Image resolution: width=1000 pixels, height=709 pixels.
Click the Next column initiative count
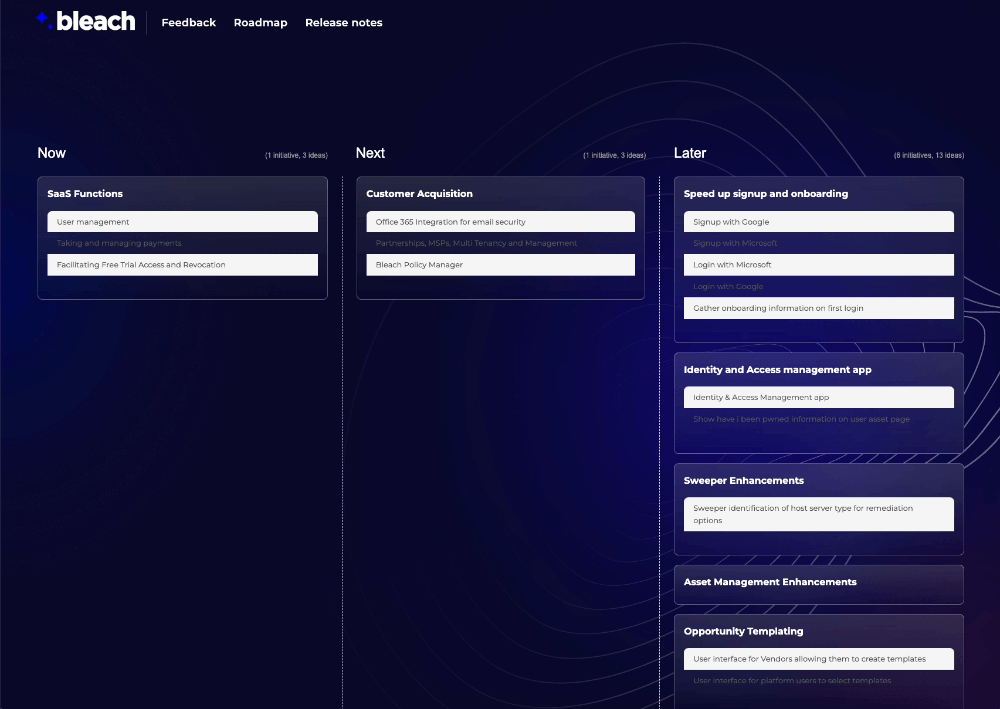coord(615,155)
